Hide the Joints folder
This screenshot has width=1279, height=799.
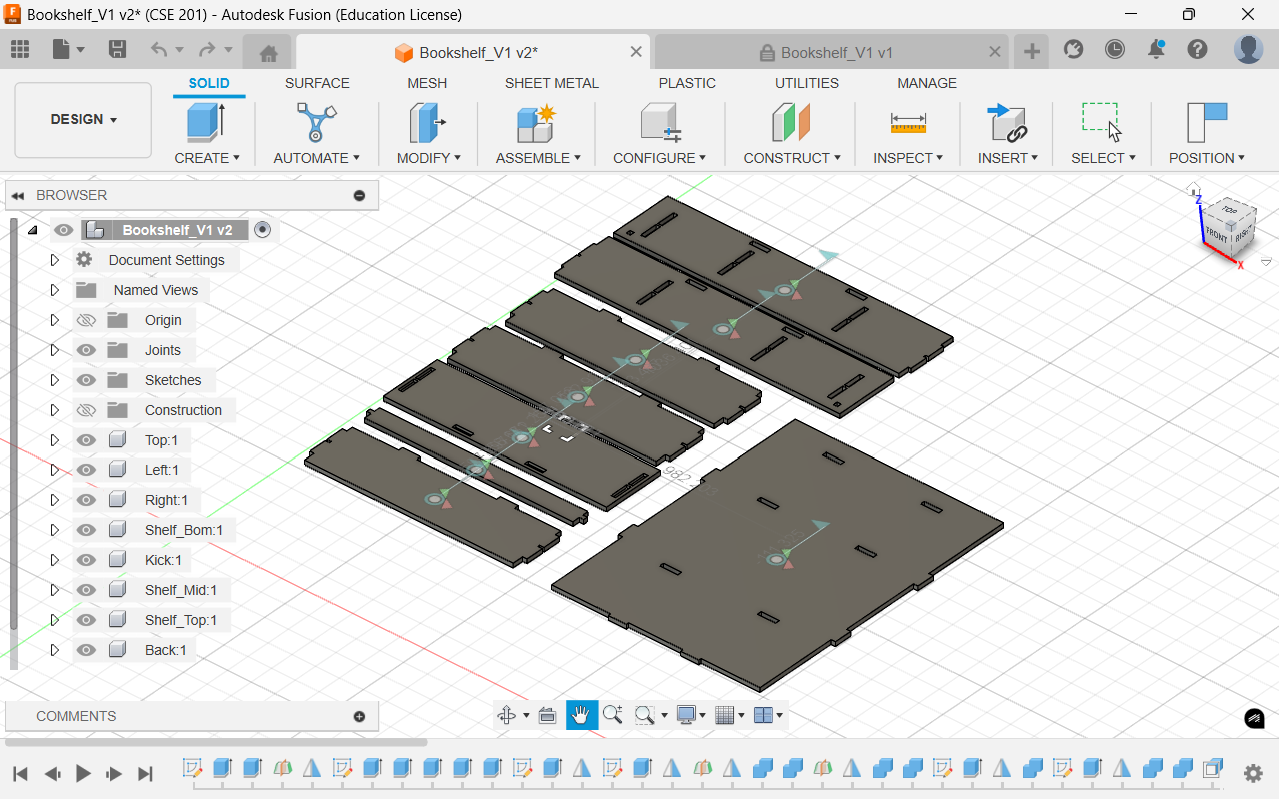click(x=86, y=350)
